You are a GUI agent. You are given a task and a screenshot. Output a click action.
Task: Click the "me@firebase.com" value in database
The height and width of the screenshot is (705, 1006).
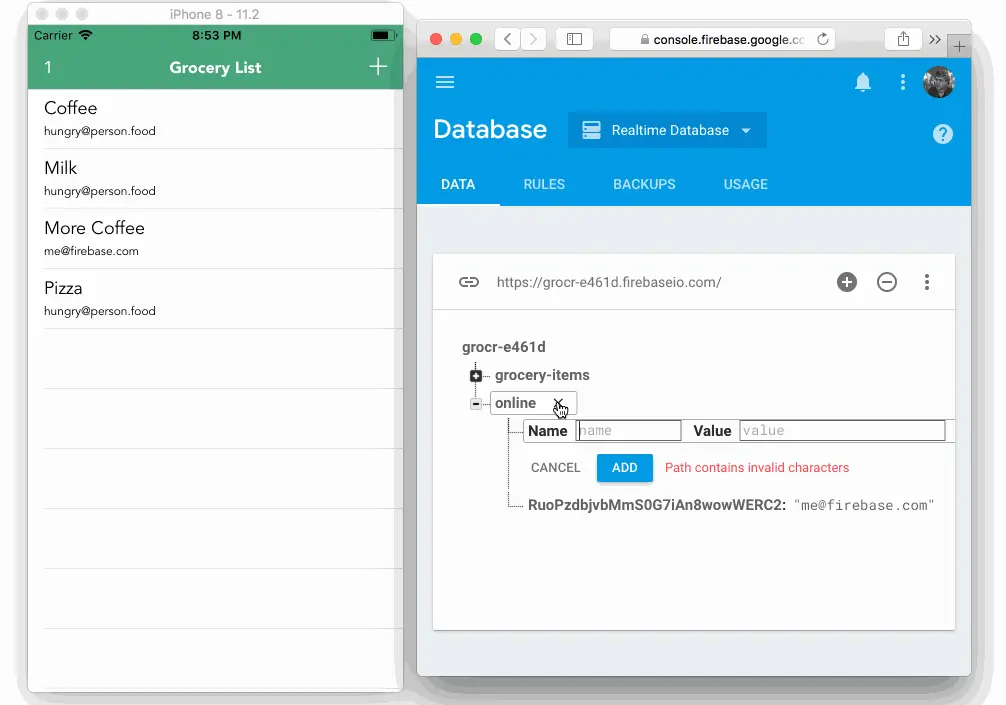(864, 505)
